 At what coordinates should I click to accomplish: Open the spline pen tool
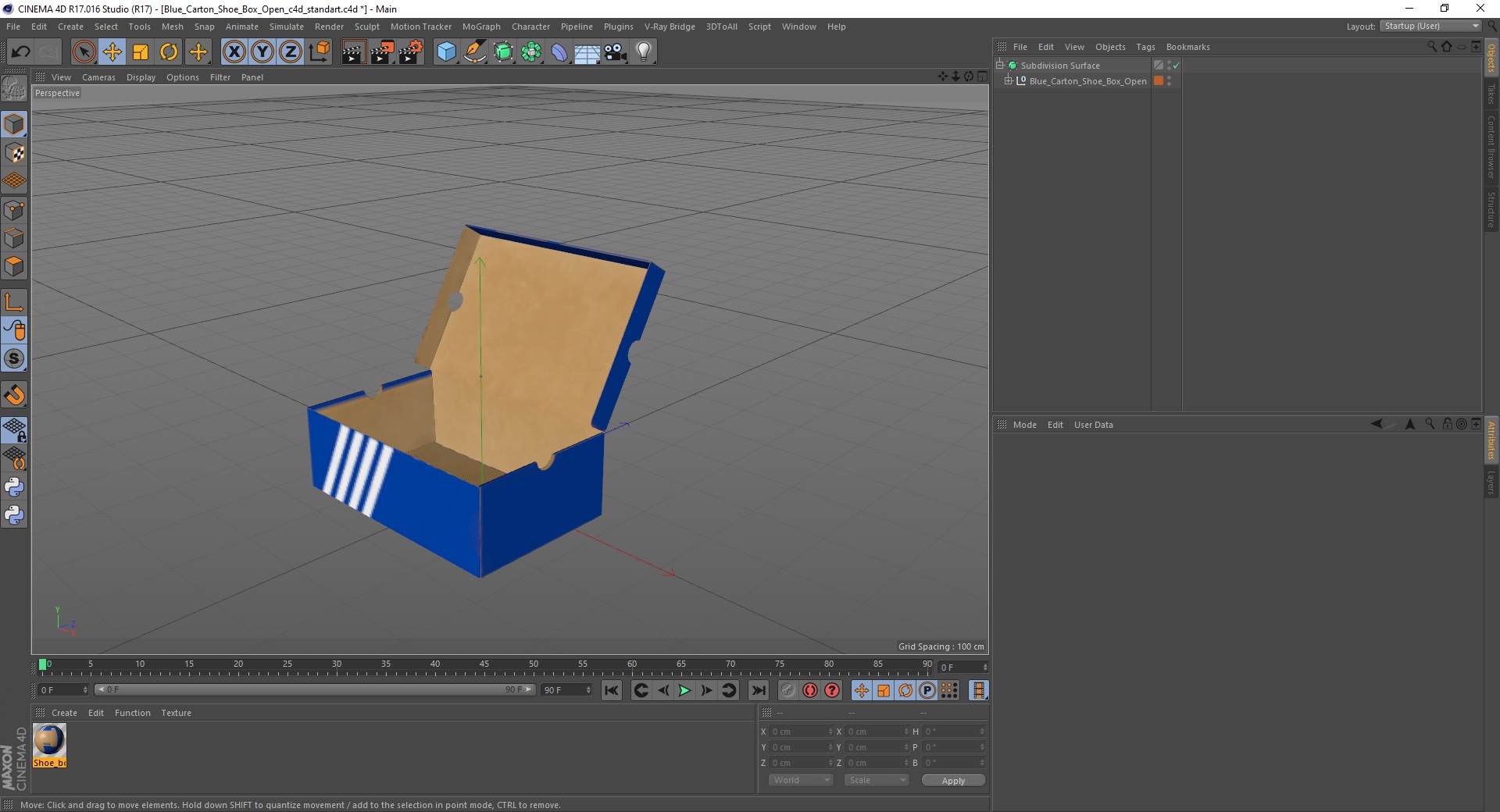pos(475,52)
